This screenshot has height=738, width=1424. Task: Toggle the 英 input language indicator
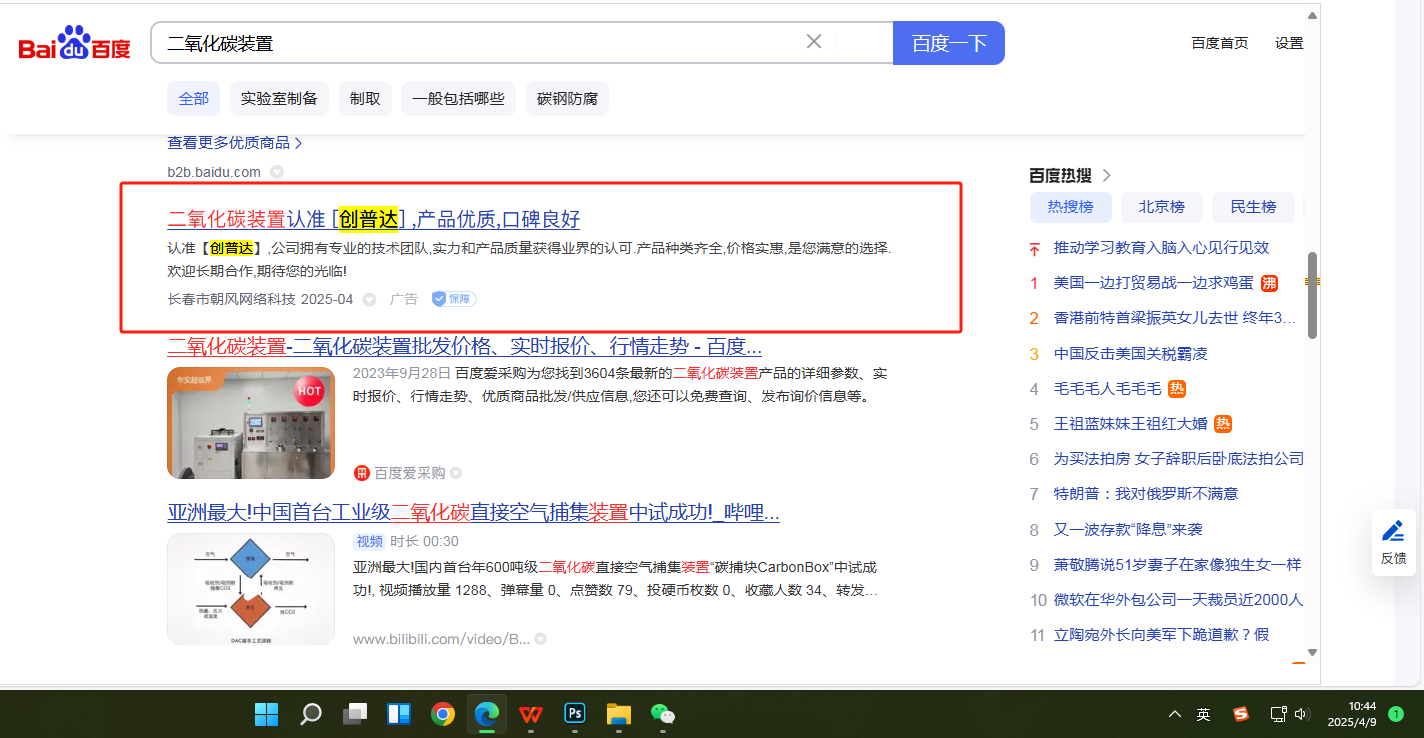pyautogui.click(x=1204, y=714)
